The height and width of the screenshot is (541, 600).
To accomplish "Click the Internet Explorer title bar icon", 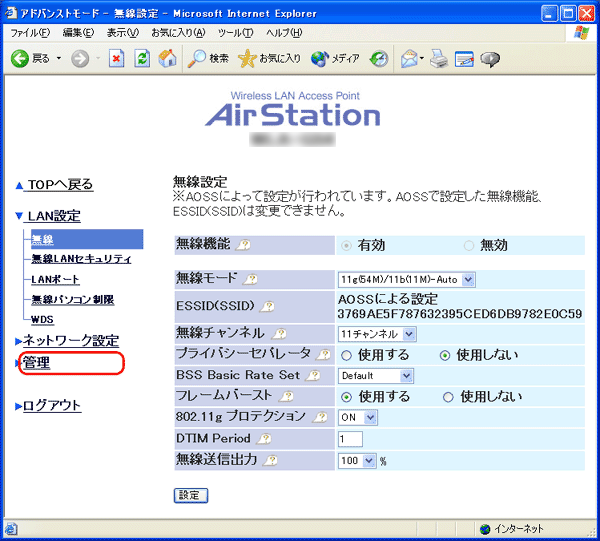I will pos(11,13).
